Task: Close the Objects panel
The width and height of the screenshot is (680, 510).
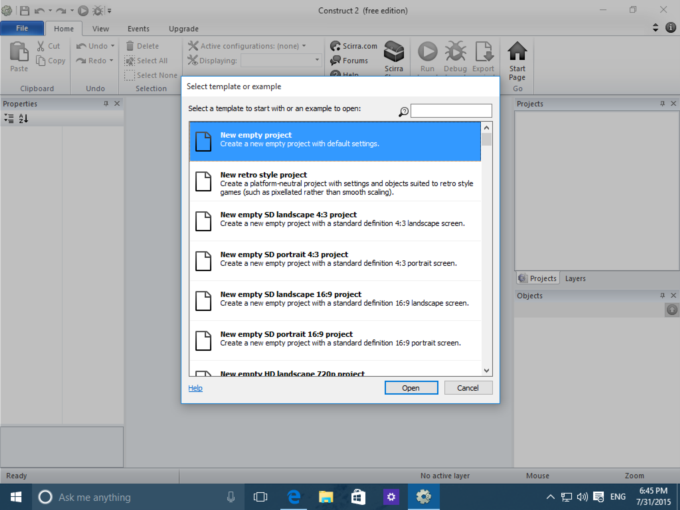Action: [673, 295]
